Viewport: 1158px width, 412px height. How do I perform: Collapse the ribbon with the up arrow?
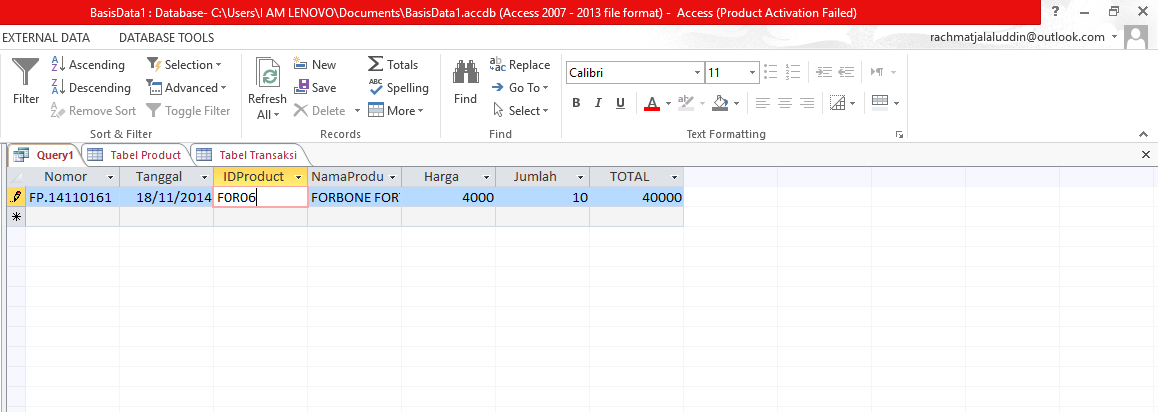click(1144, 134)
